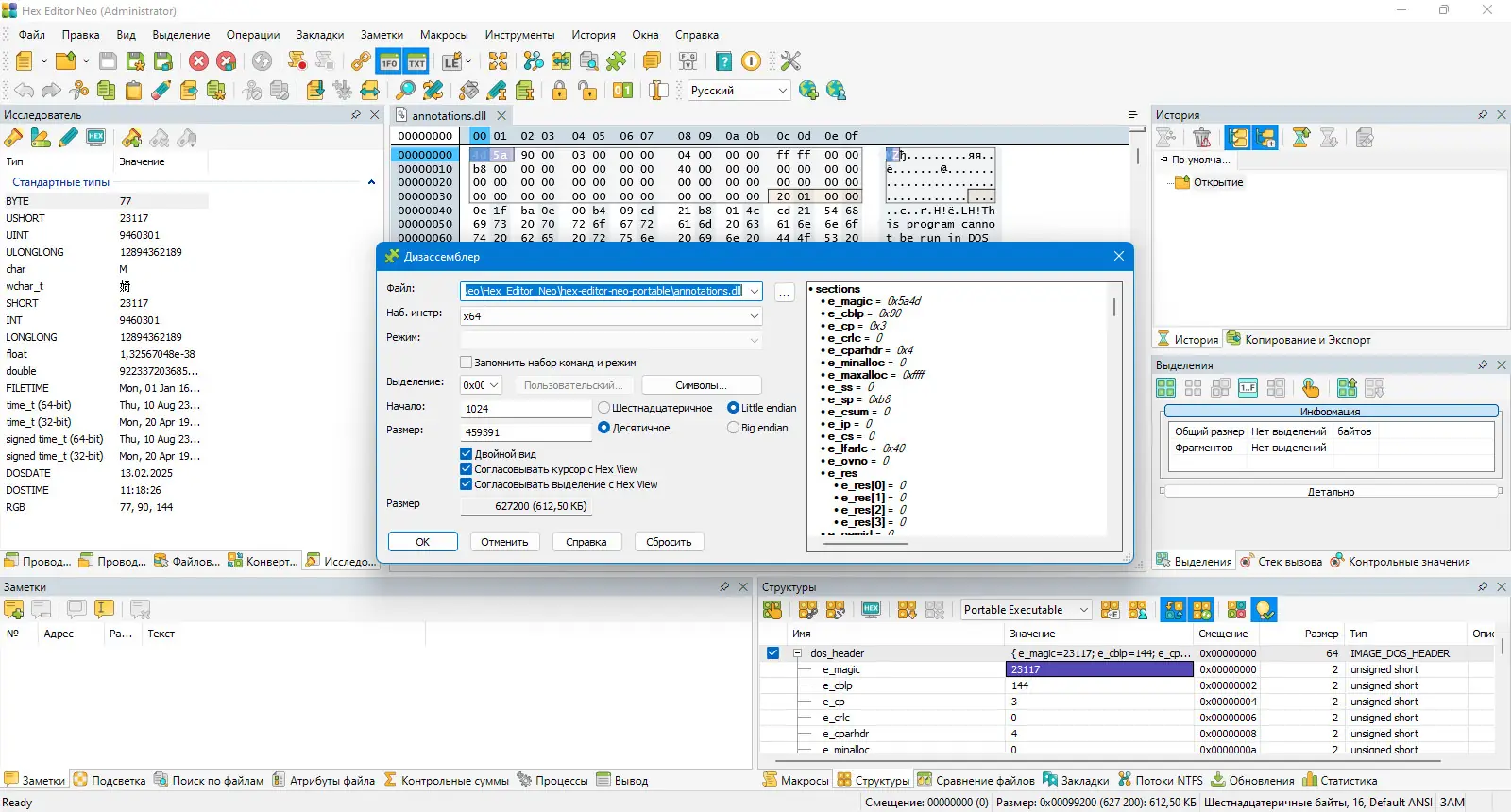This screenshot has width=1511, height=812.
Task: Select the 'Шестнадцатеричное' radio button
Action: [603, 408]
